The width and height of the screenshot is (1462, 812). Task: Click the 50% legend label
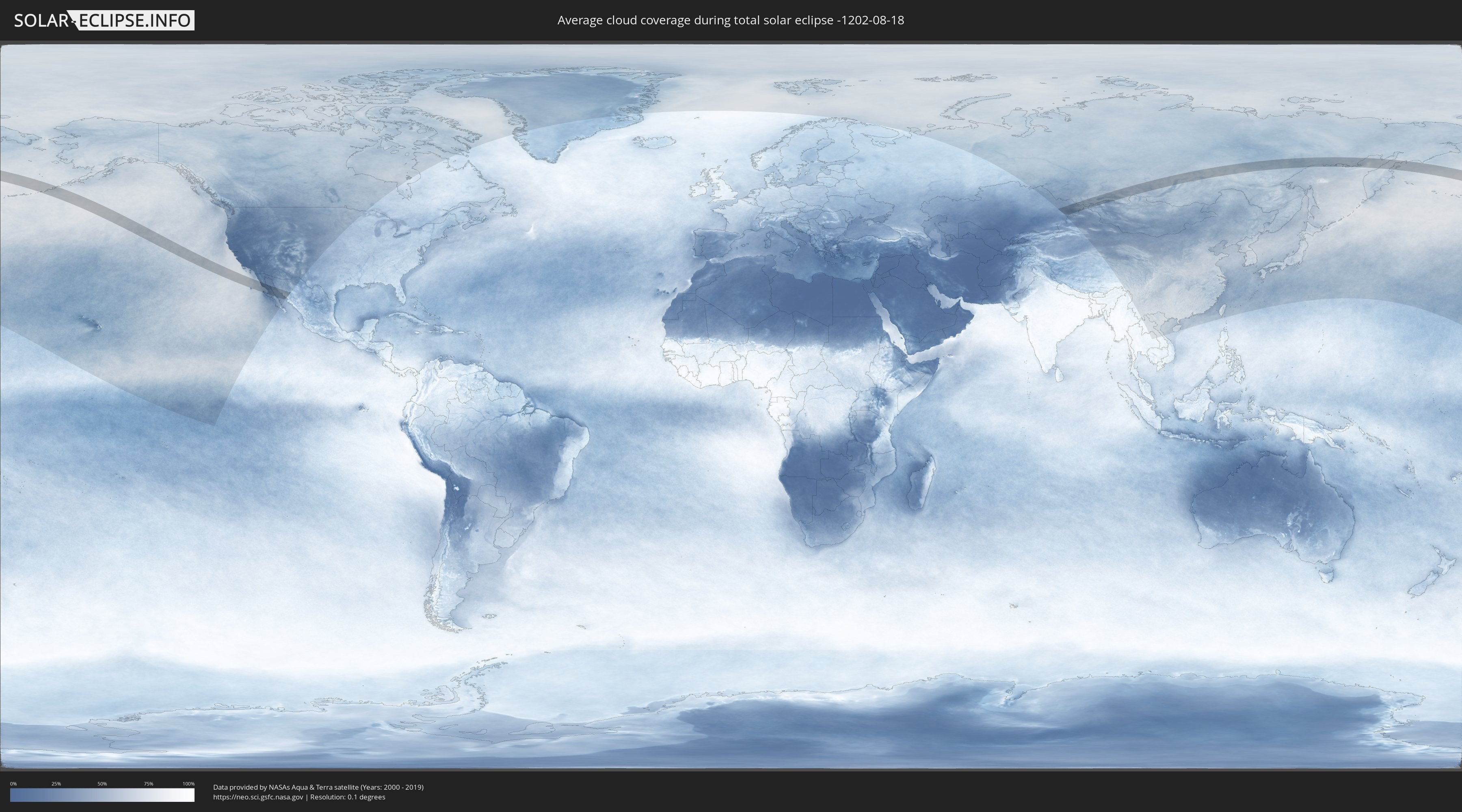coord(102,784)
